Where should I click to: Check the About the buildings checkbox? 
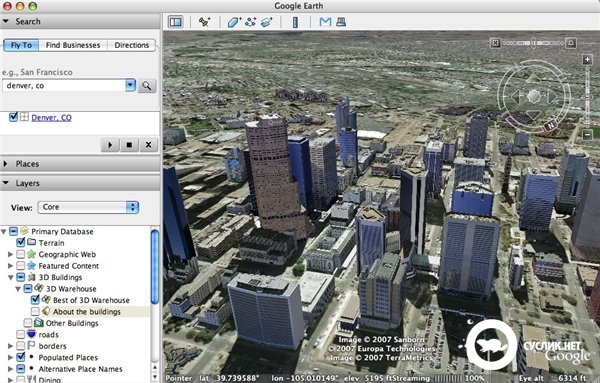click(x=35, y=311)
